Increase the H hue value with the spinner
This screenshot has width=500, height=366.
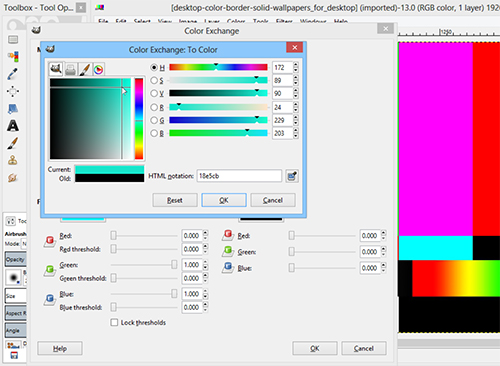tap(296, 65)
